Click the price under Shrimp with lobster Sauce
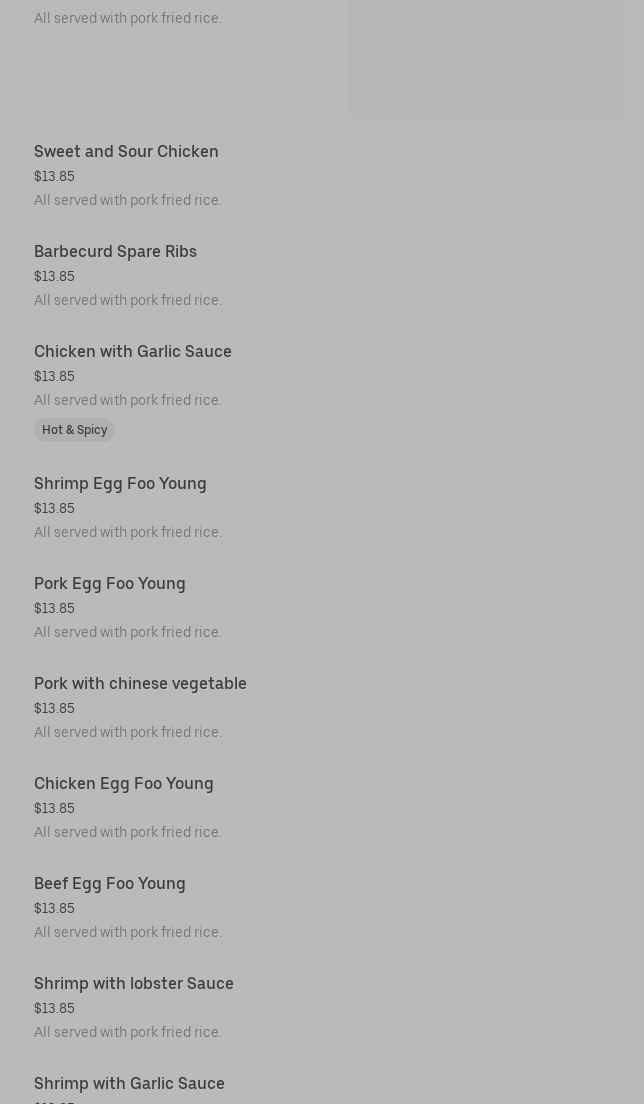The height and width of the screenshot is (1104, 644). 54,1009
